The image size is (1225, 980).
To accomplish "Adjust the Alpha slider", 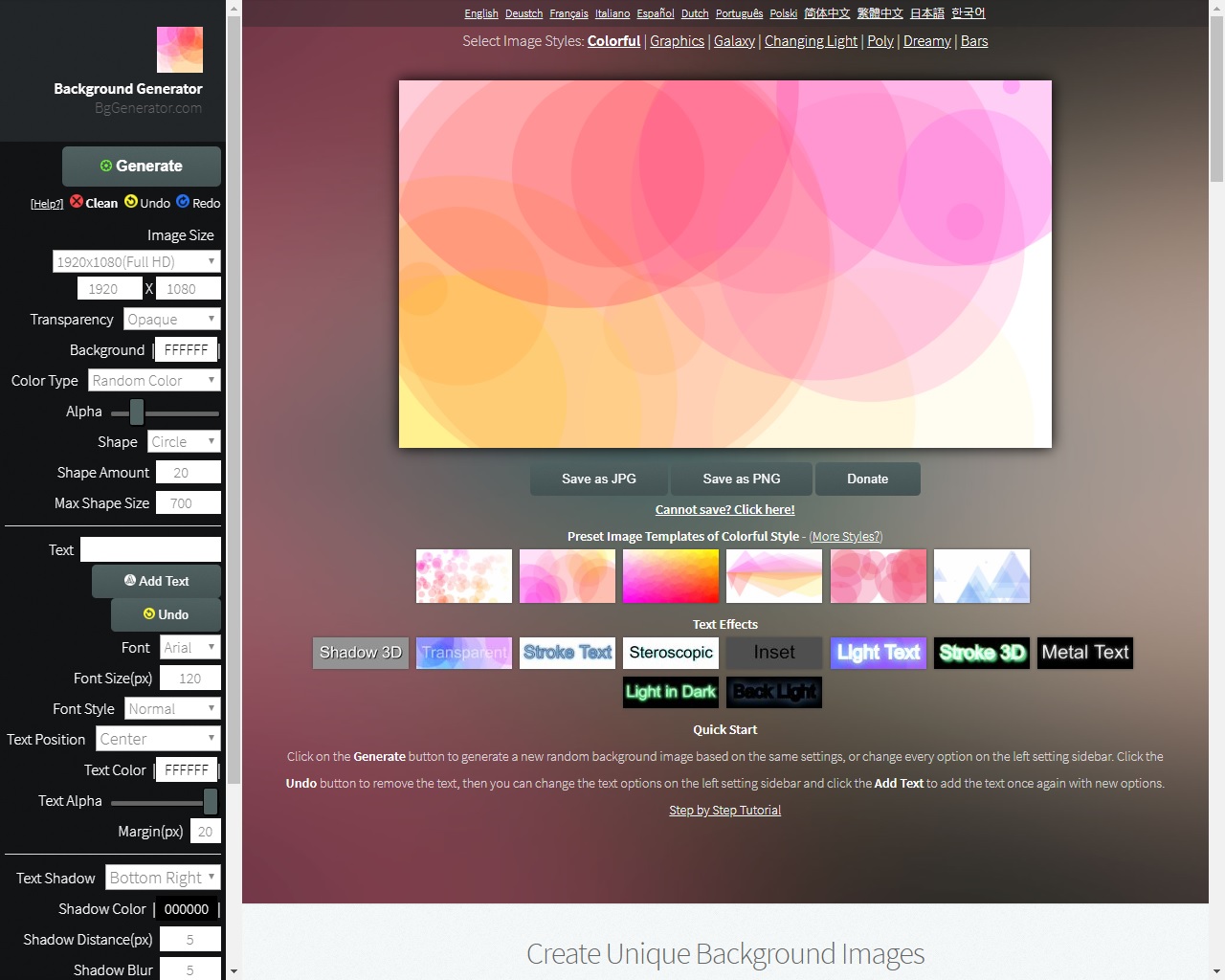I will 137,412.
